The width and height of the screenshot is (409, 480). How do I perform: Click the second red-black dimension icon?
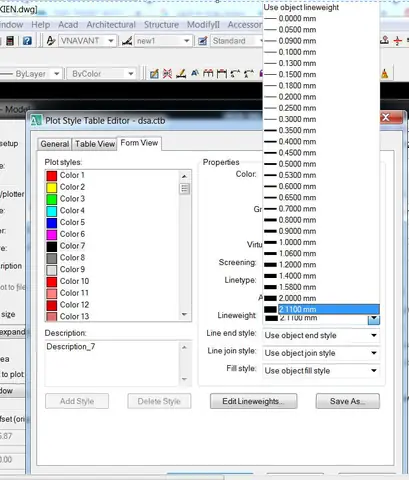pyautogui.click(x=222, y=73)
